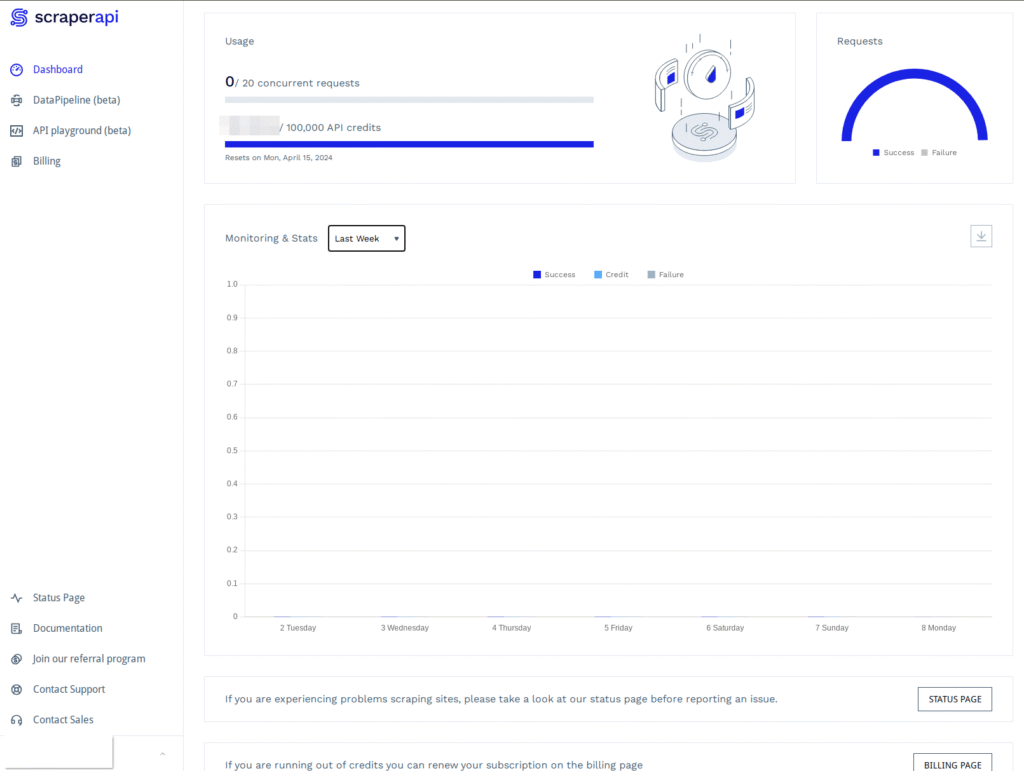Expand the collapsed widget at bottom left

pos(161,756)
